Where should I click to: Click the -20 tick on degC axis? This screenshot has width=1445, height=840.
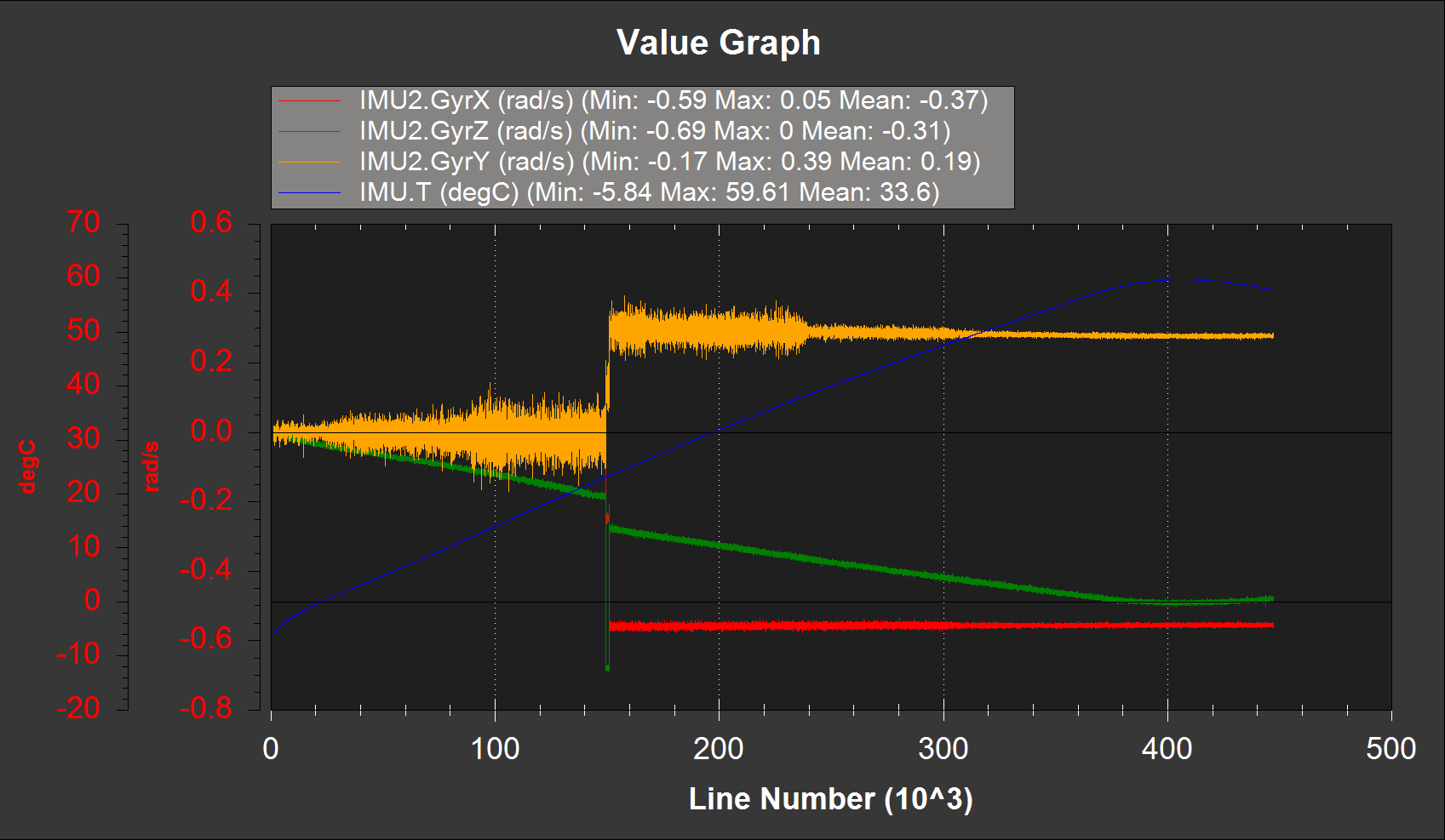[78, 708]
